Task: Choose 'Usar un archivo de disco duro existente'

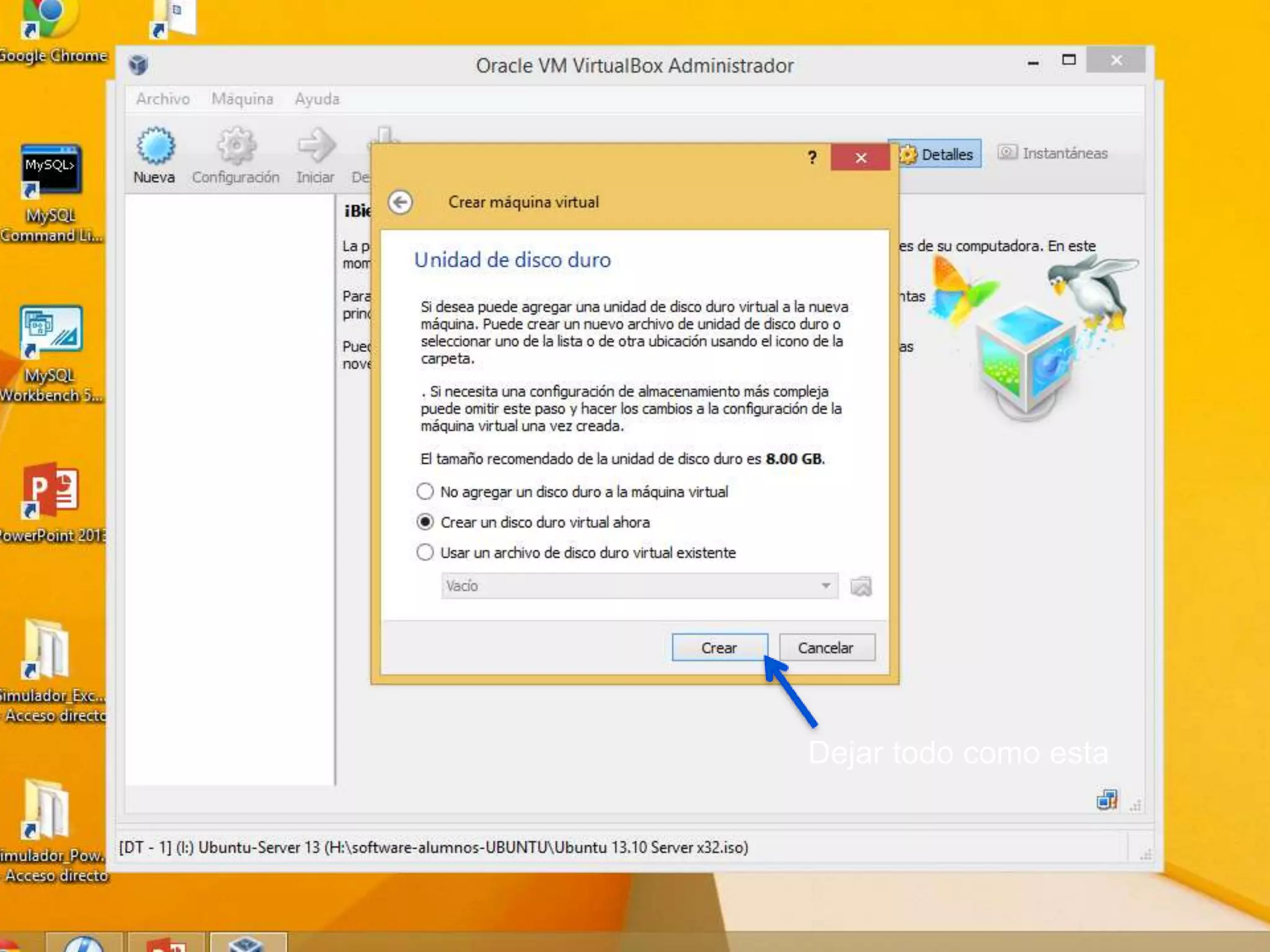Action: pos(425,553)
